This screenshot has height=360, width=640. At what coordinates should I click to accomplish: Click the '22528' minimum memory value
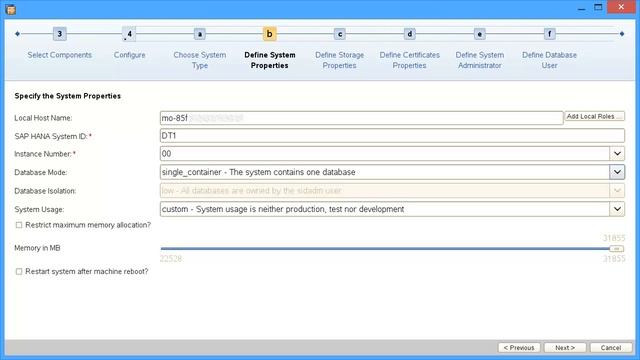pos(171,259)
